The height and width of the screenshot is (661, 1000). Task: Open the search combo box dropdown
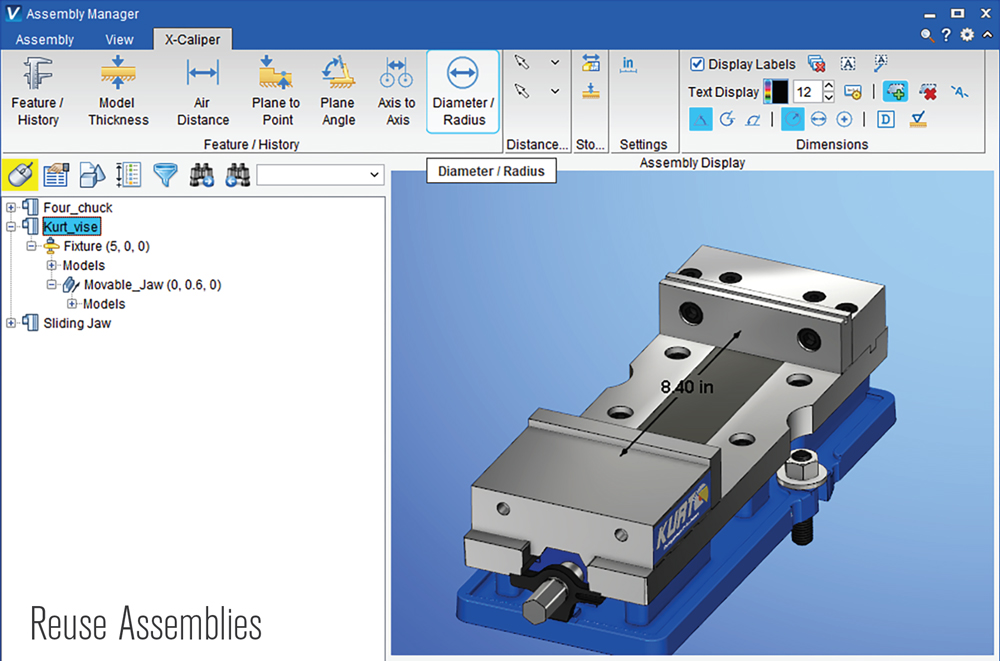coord(375,175)
